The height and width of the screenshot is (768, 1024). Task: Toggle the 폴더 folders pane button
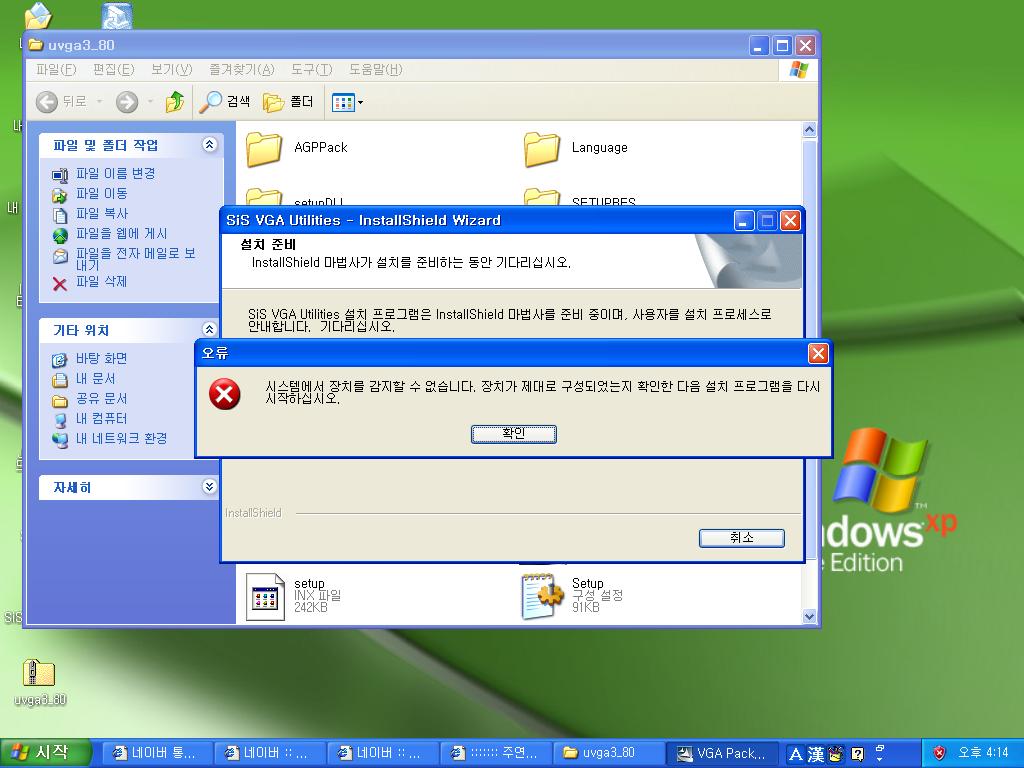(288, 102)
